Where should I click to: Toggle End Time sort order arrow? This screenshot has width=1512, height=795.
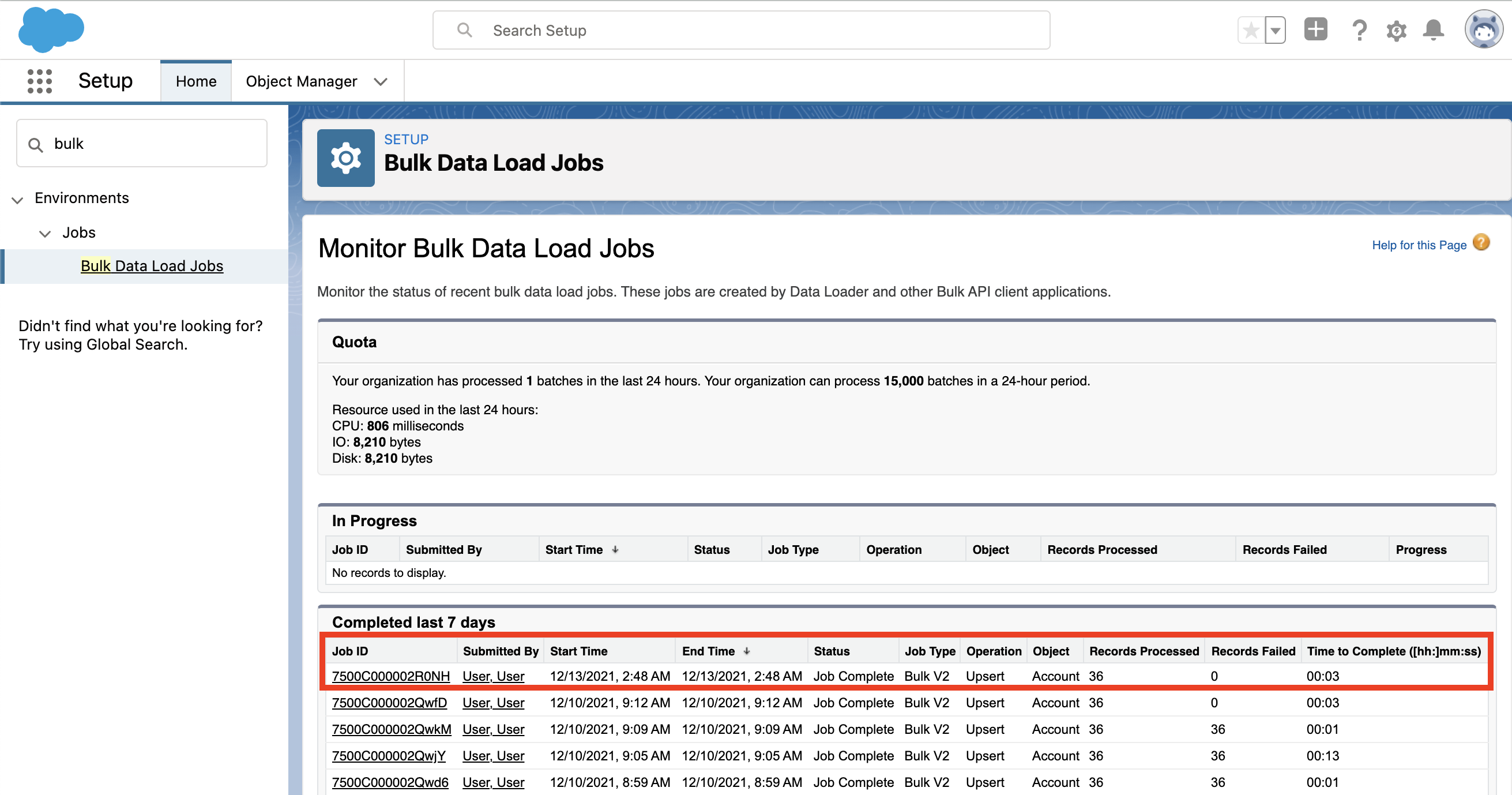point(747,651)
